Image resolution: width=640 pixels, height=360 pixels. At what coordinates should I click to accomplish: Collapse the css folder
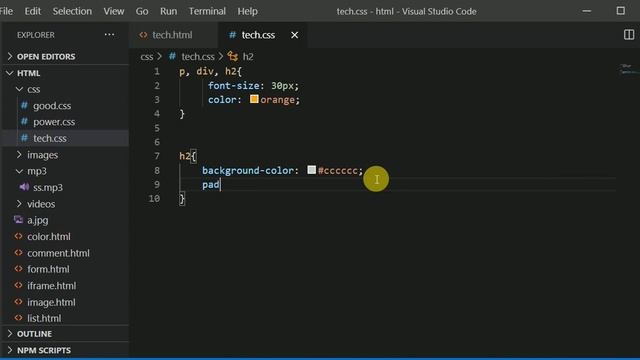pyautogui.click(x=19, y=89)
